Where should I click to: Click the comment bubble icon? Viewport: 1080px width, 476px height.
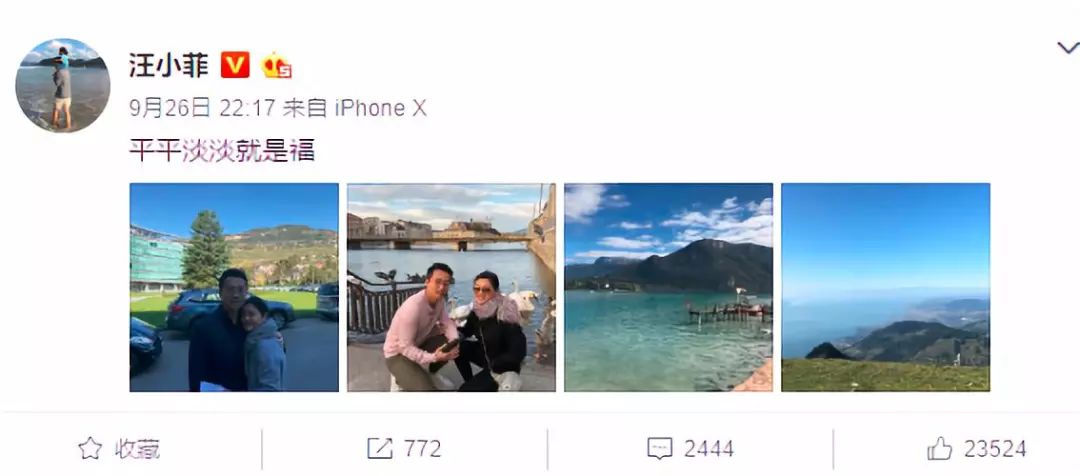tap(660, 449)
